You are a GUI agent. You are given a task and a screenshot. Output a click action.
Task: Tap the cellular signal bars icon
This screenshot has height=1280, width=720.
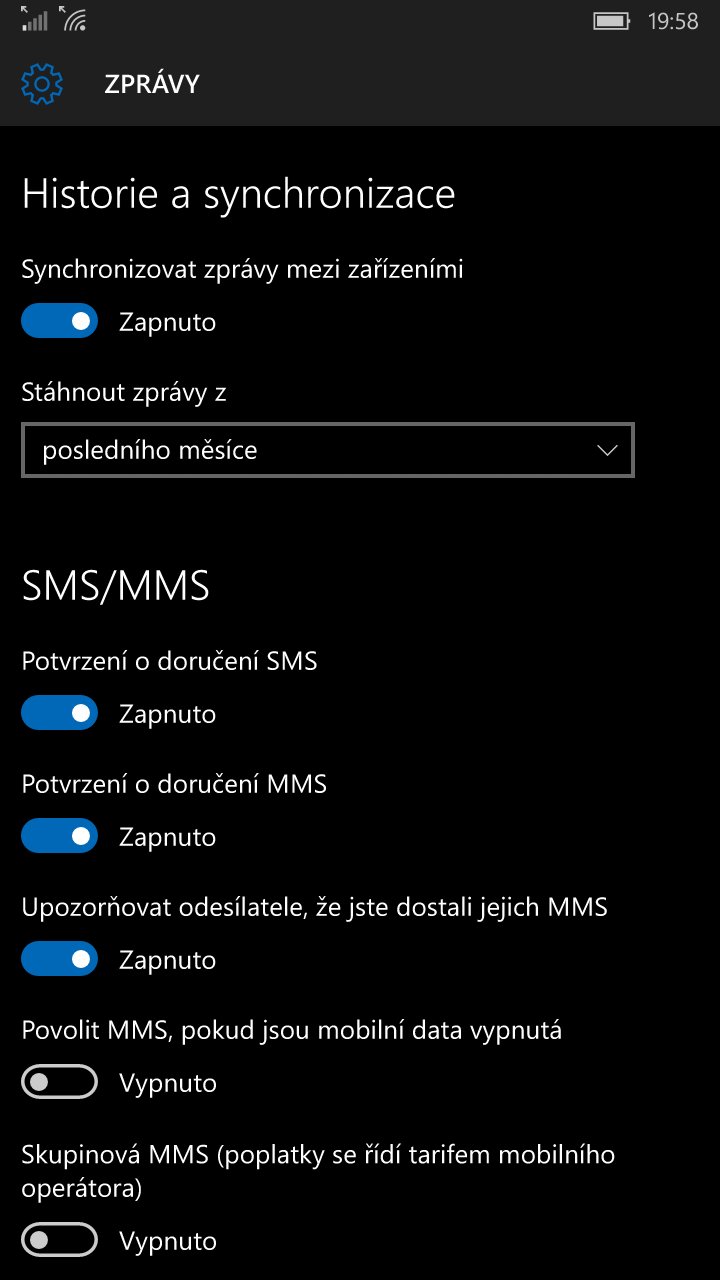(x=33, y=19)
